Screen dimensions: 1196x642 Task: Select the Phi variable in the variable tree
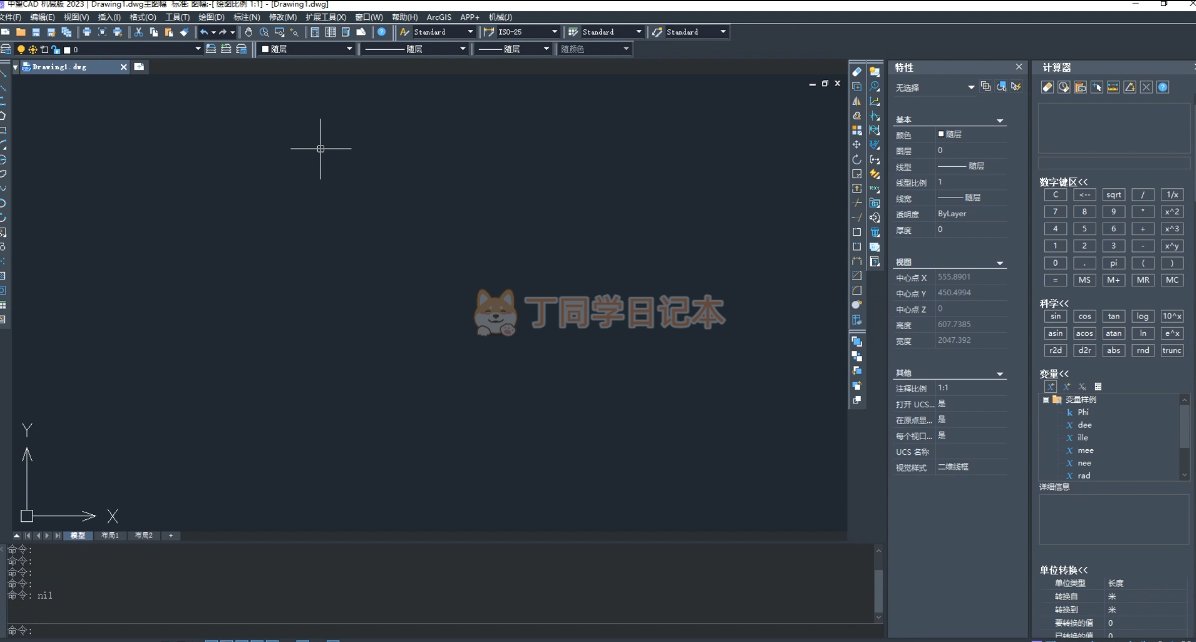pos(1083,412)
